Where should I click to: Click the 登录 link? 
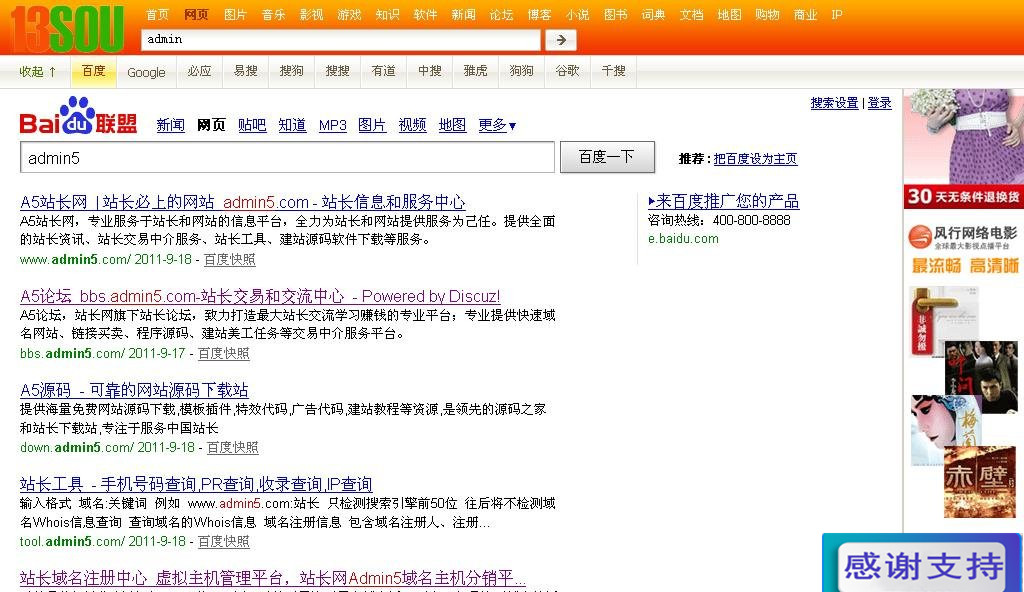pyautogui.click(x=879, y=103)
